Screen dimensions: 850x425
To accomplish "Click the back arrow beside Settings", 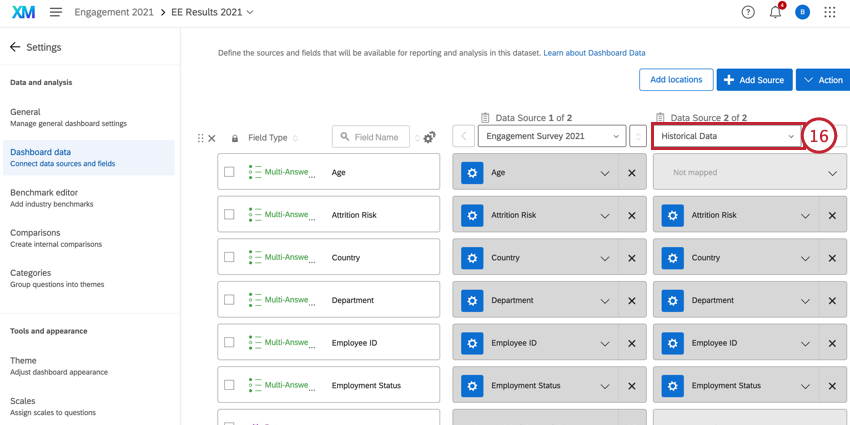I will click(15, 47).
